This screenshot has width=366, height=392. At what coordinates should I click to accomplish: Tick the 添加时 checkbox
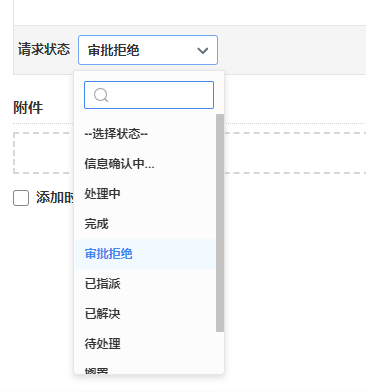click(21, 198)
